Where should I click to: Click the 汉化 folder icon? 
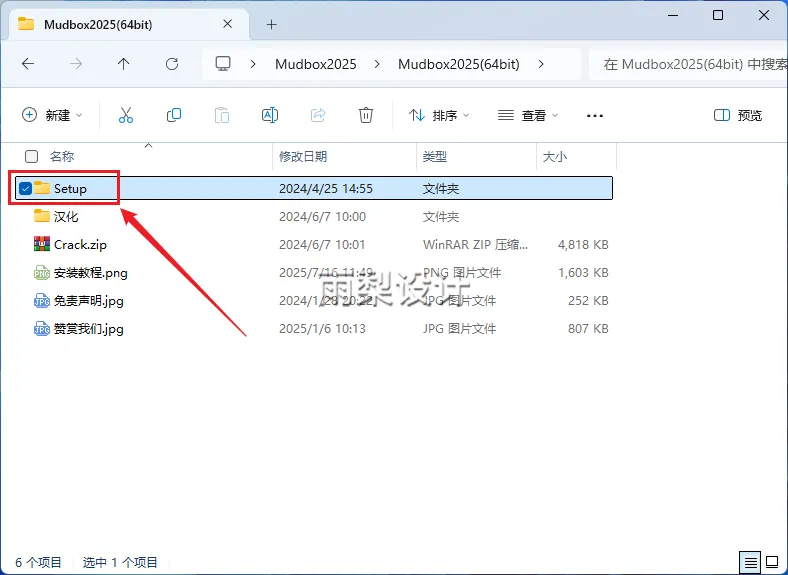[42, 216]
